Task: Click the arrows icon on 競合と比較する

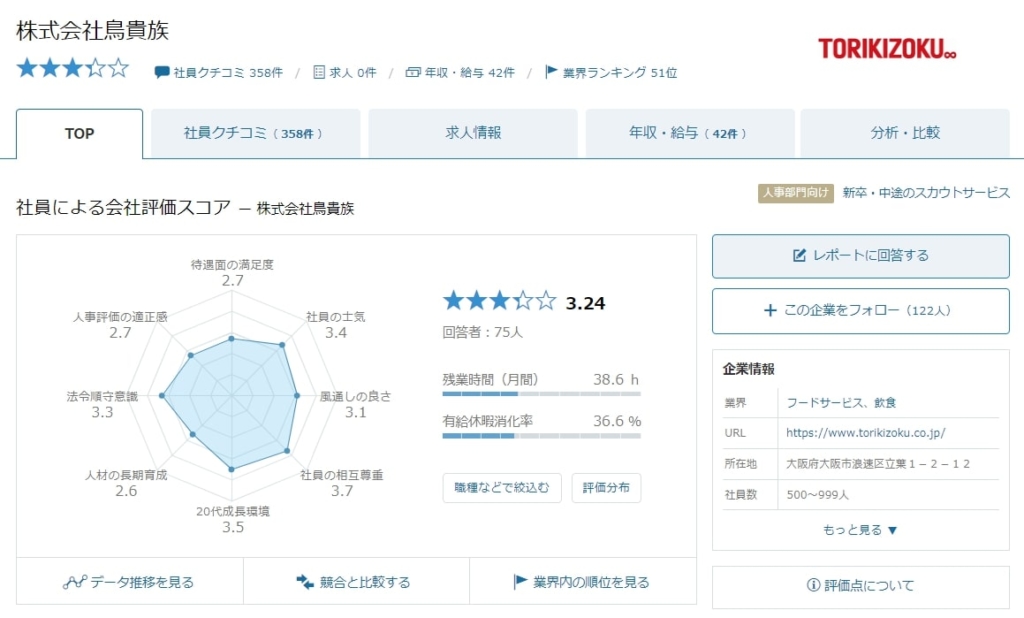Action: pyautogui.click(x=304, y=581)
